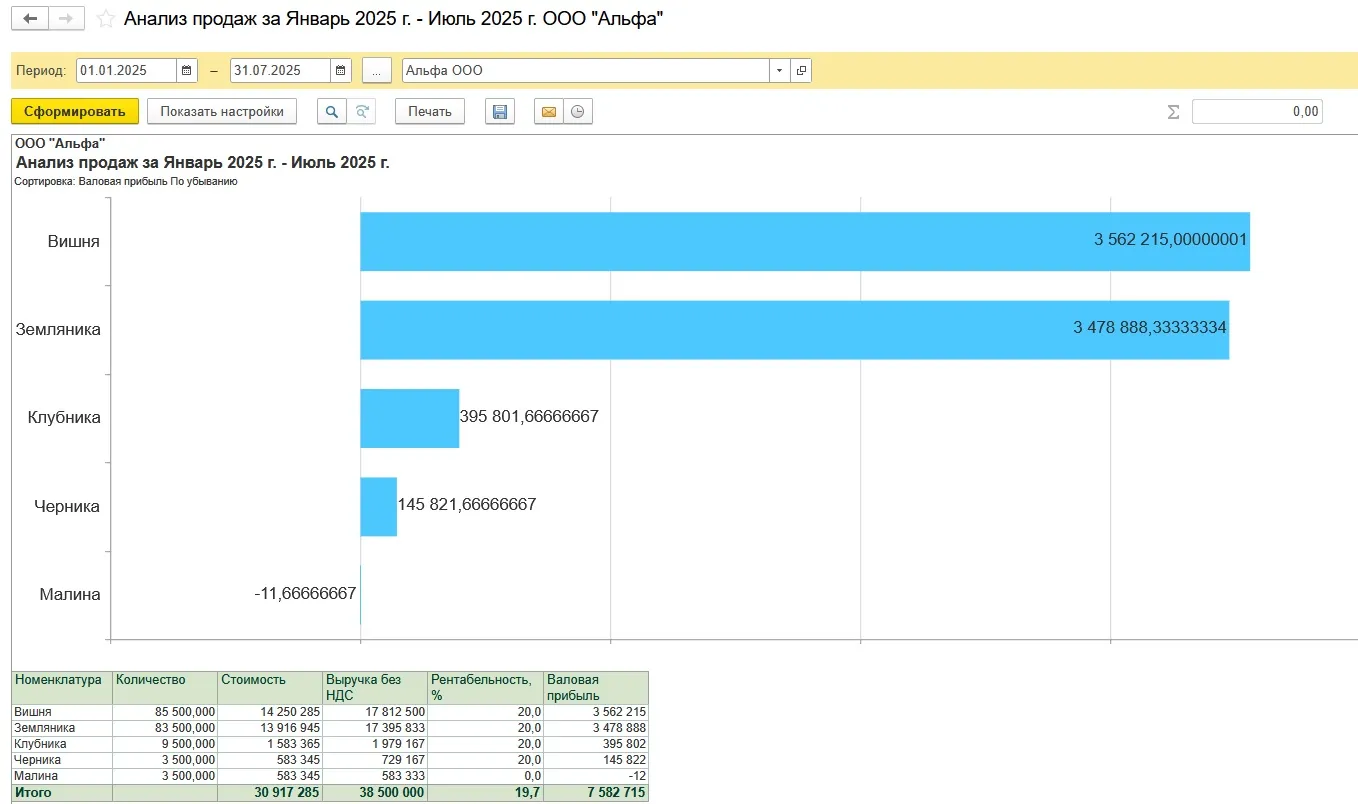
Task: Send report by email envelope icon
Action: (x=548, y=112)
